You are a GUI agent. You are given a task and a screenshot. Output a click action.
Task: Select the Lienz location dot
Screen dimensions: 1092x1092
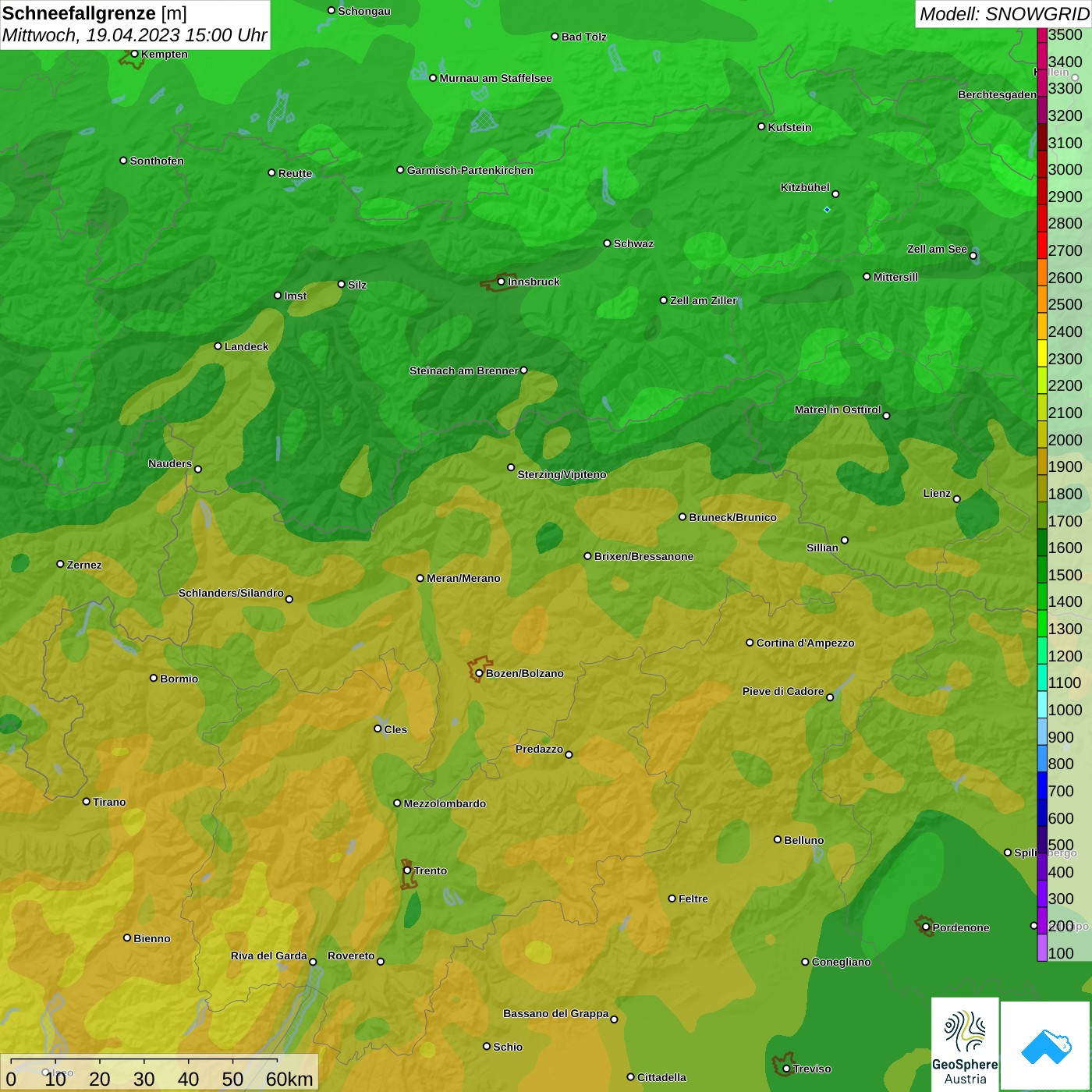[957, 499]
